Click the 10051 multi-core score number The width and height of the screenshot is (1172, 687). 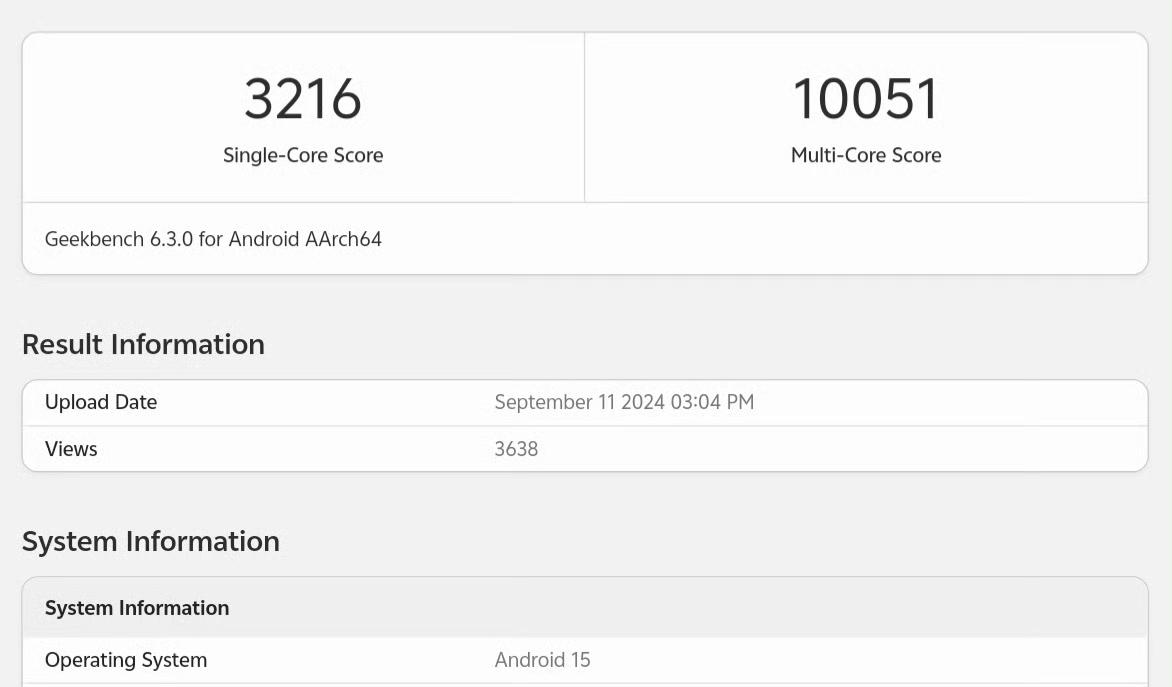click(865, 99)
